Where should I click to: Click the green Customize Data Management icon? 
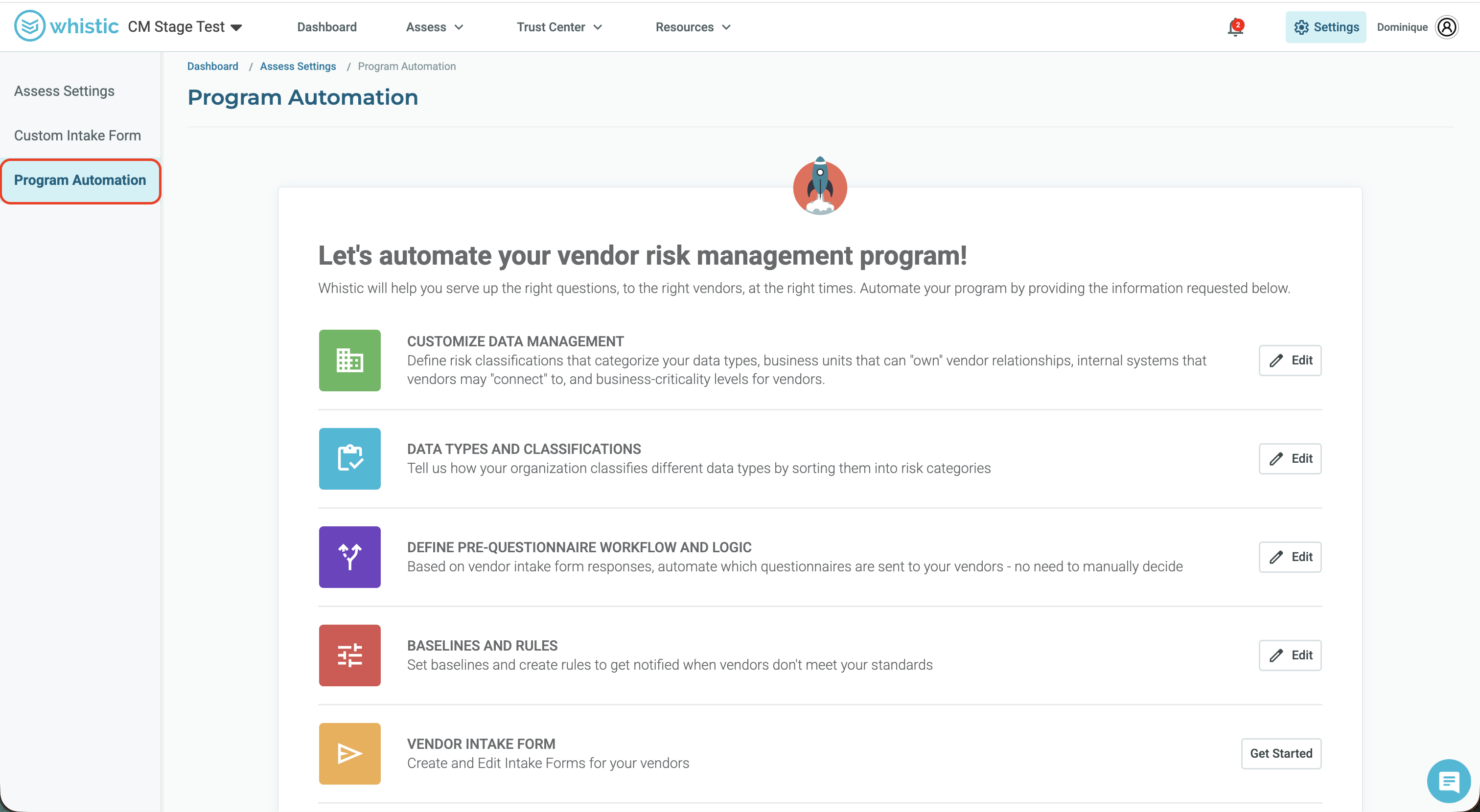coord(349,360)
